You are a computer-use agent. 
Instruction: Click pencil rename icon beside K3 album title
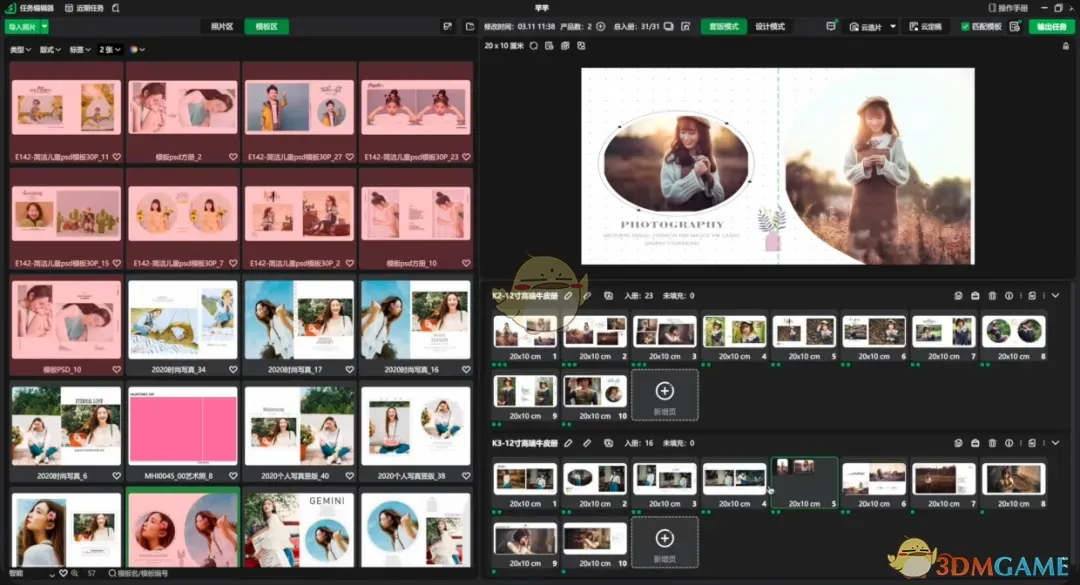pyautogui.click(x=568, y=443)
